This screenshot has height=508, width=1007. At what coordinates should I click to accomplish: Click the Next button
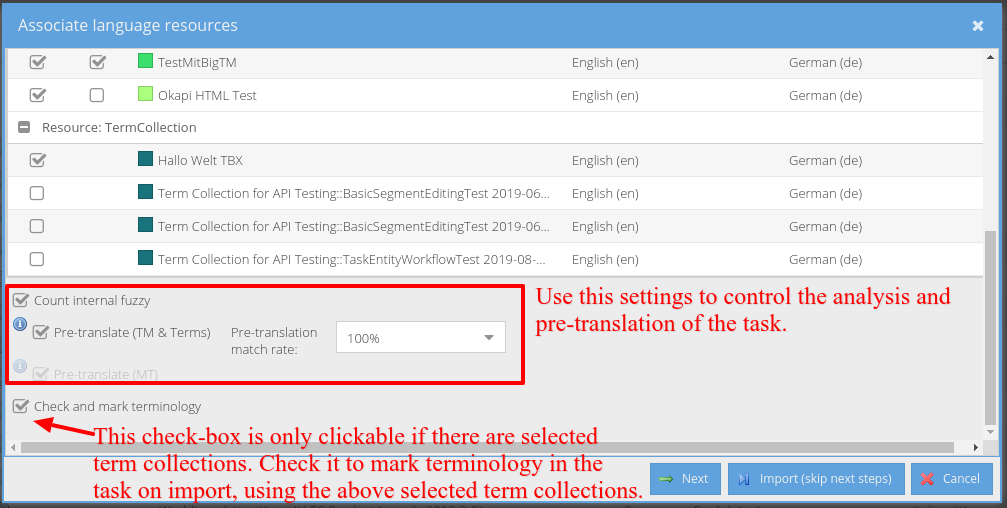[x=684, y=479]
